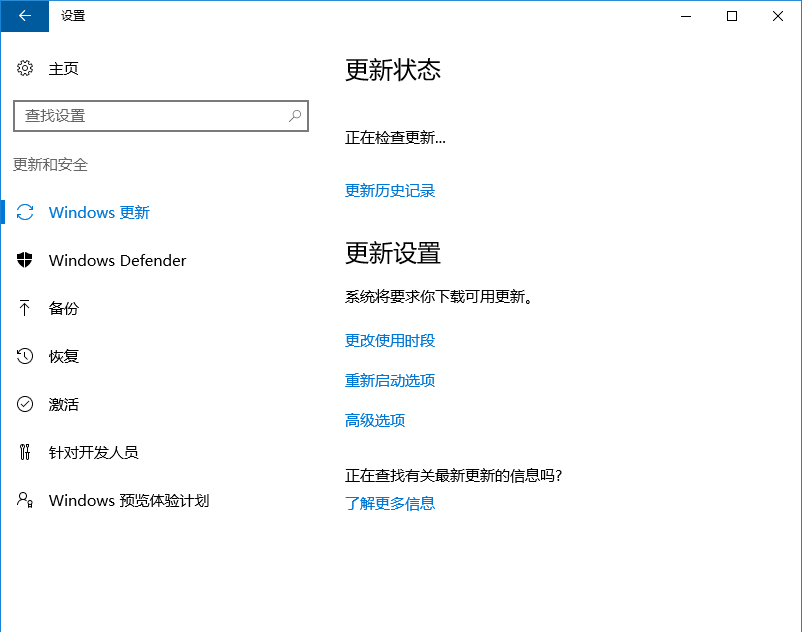Switch to the Windows Defender section
802x632 pixels.
[117, 260]
